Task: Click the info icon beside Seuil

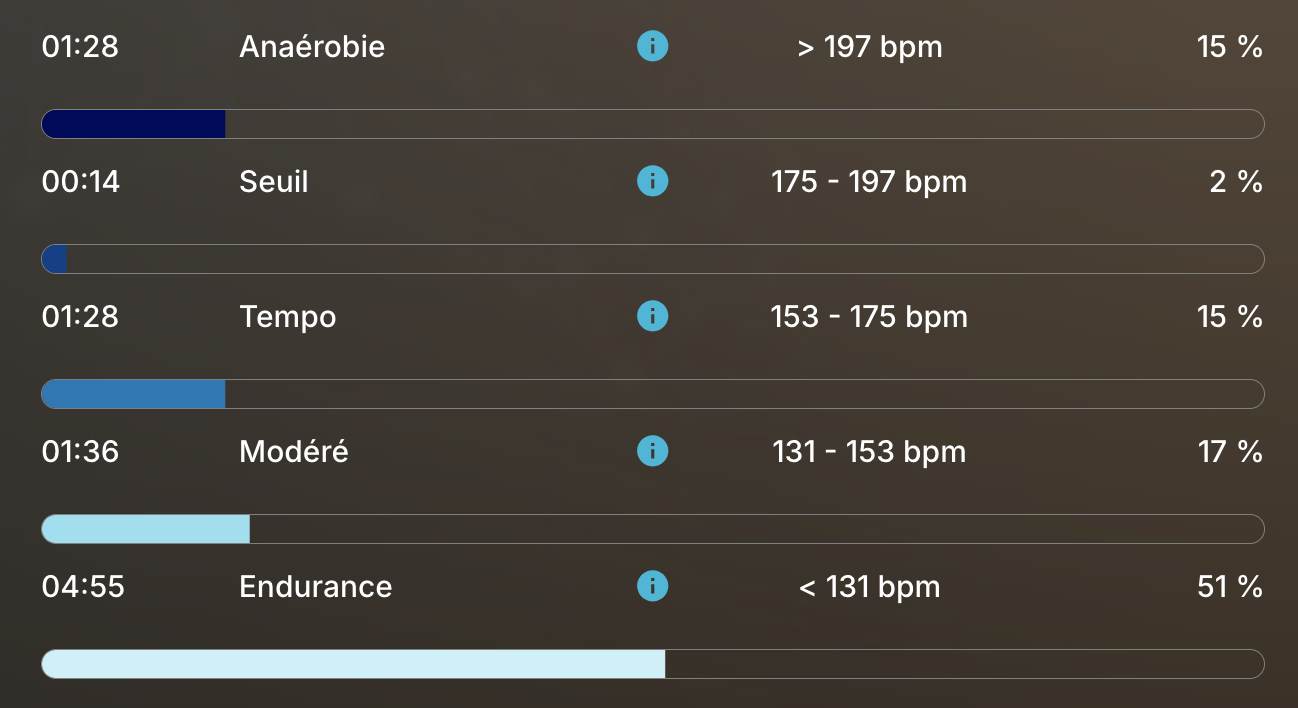Action: click(x=652, y=181)
